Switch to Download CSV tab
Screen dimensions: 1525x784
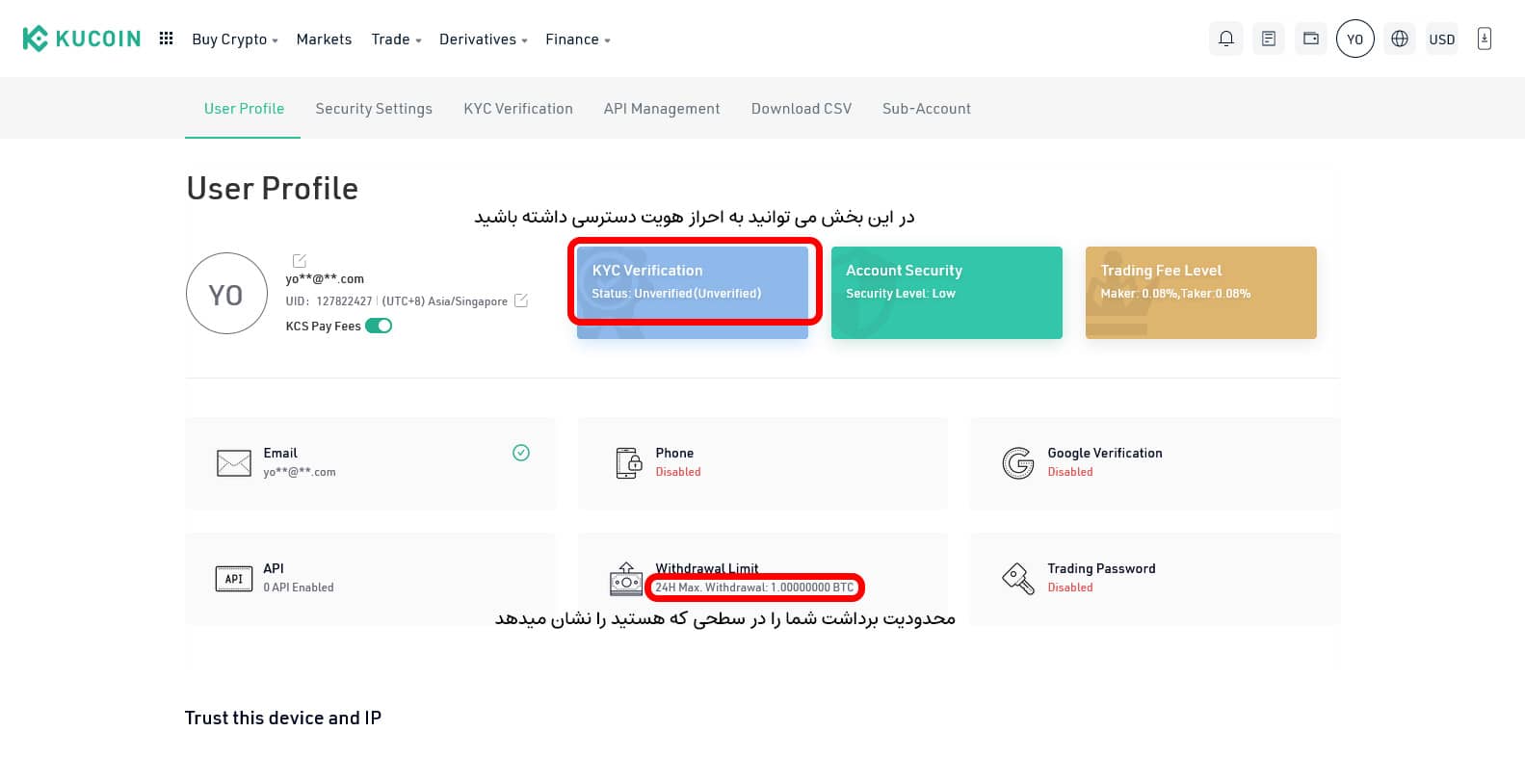[802, 109]
